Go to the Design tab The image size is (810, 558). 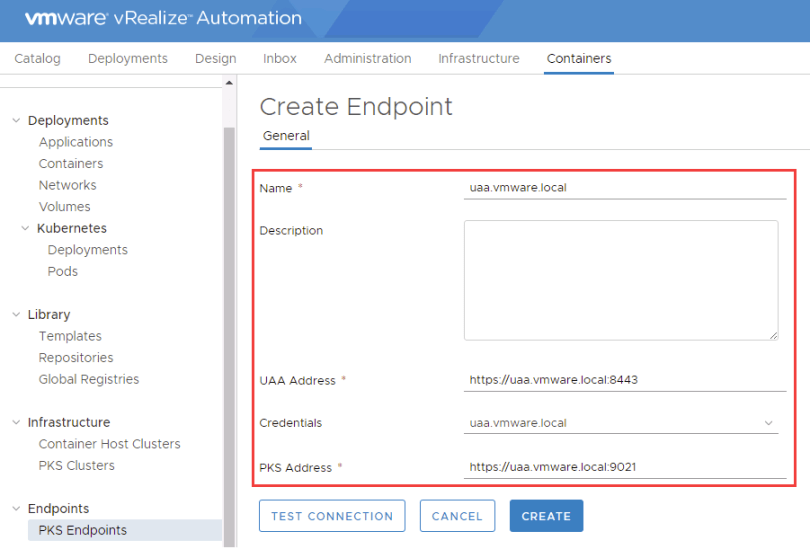pyautogui.click(x=215, y=59)
